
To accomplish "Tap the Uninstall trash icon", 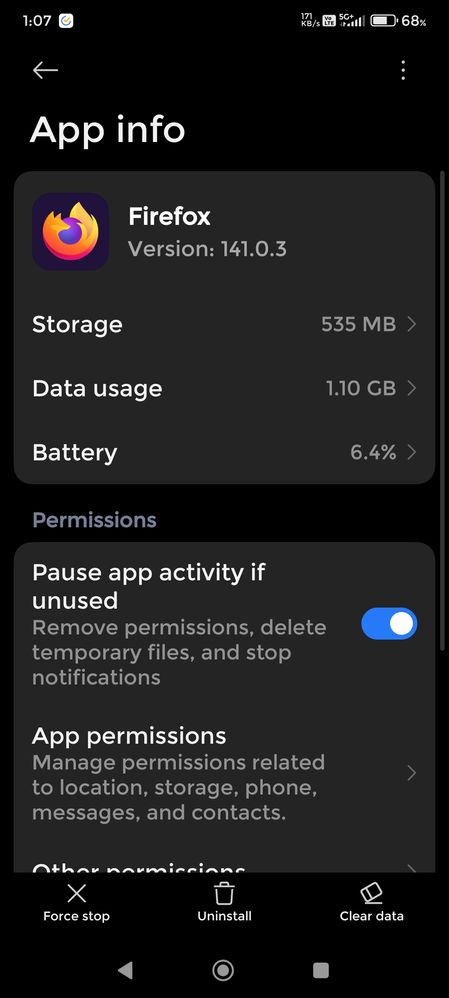I will [x=224, y=894].
